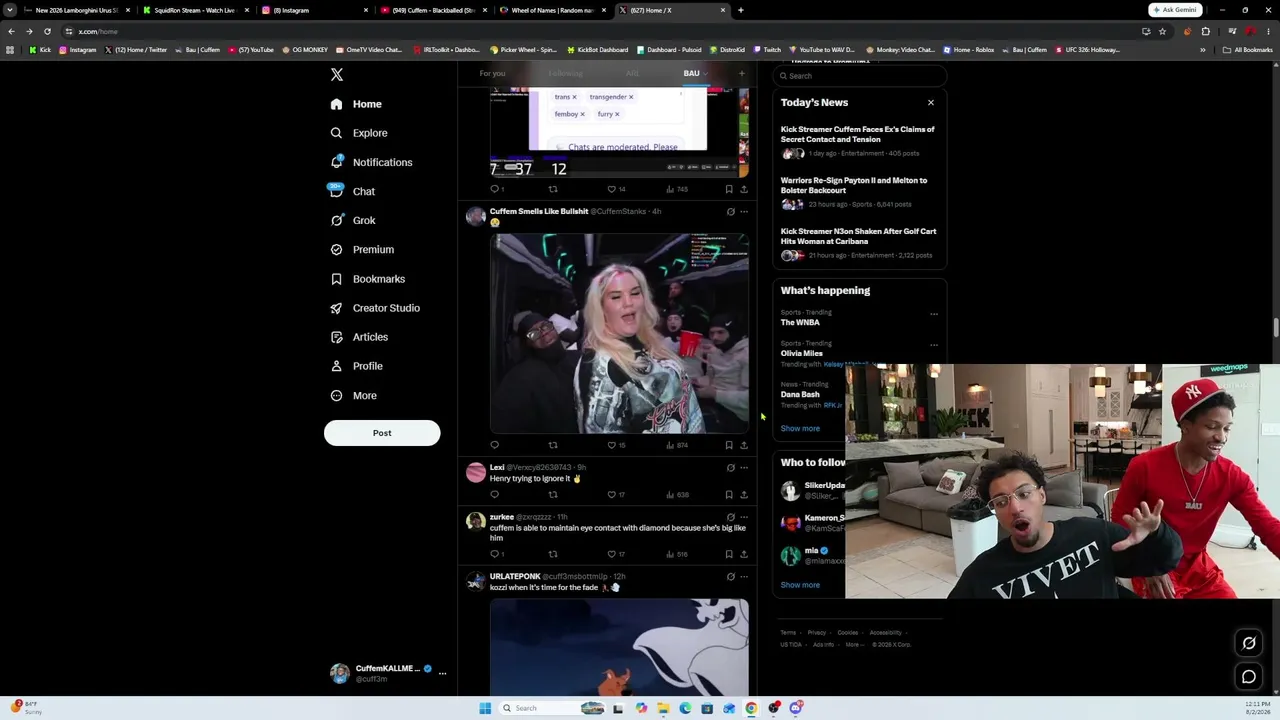Like Lexi's post about Henry
The width and height of the screenshot is (1280, 720).
(611, 494)
